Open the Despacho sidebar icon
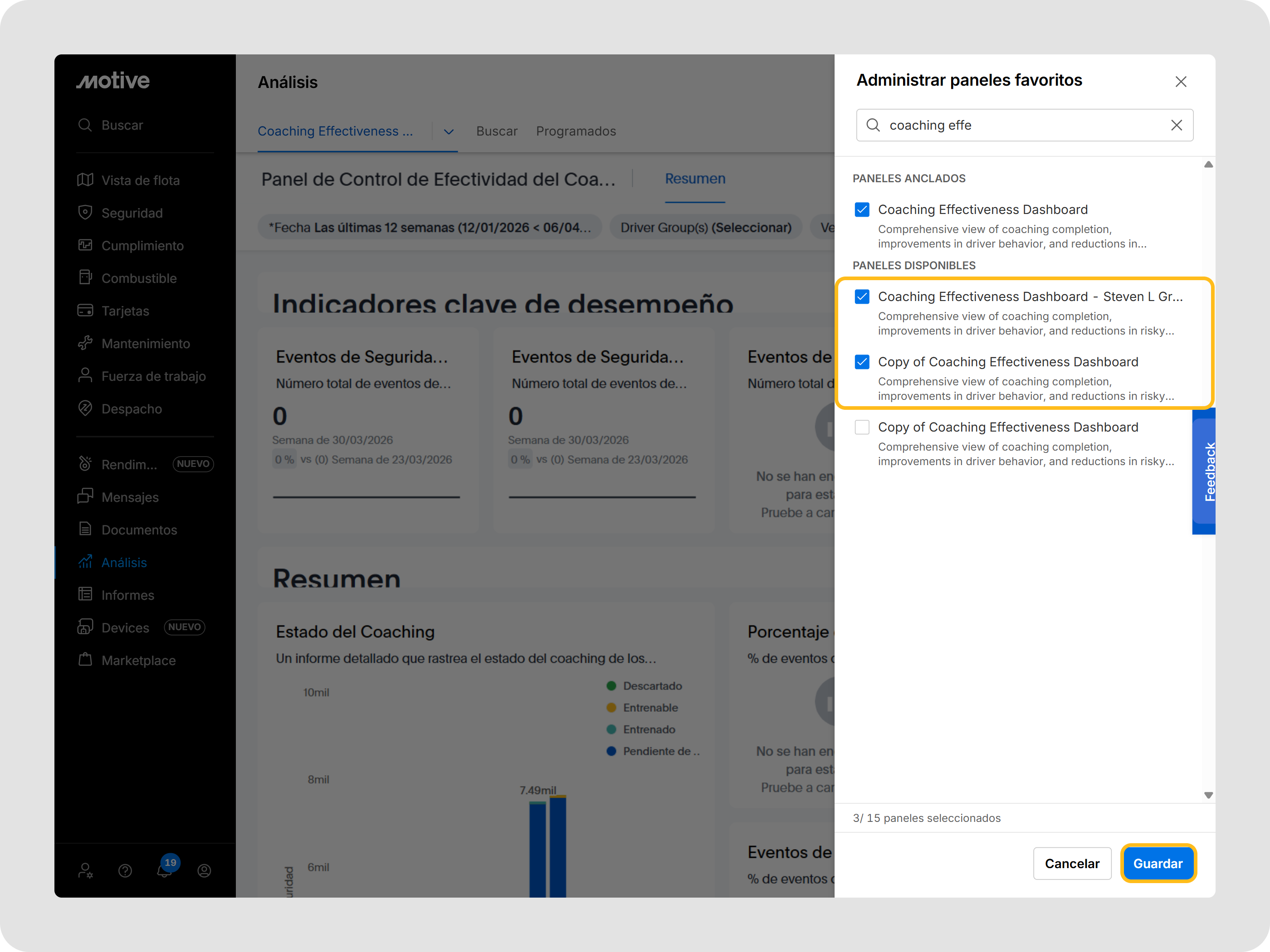 click(85, 408)
